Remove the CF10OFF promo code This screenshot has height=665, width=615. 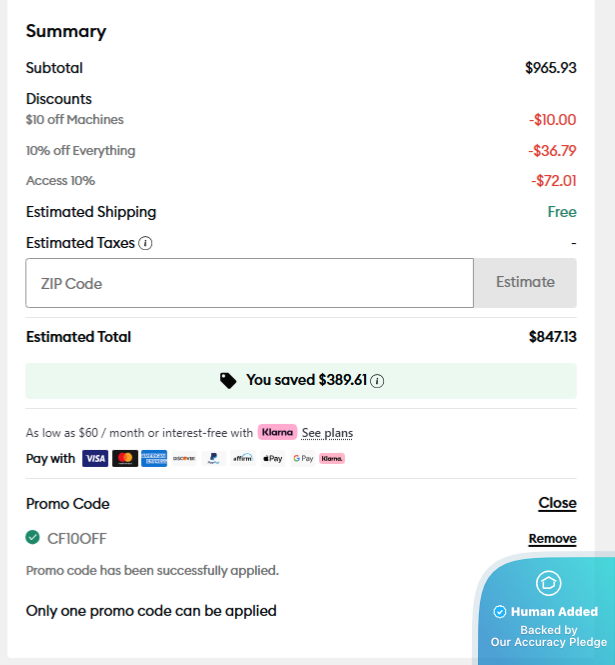pos(552,539)
